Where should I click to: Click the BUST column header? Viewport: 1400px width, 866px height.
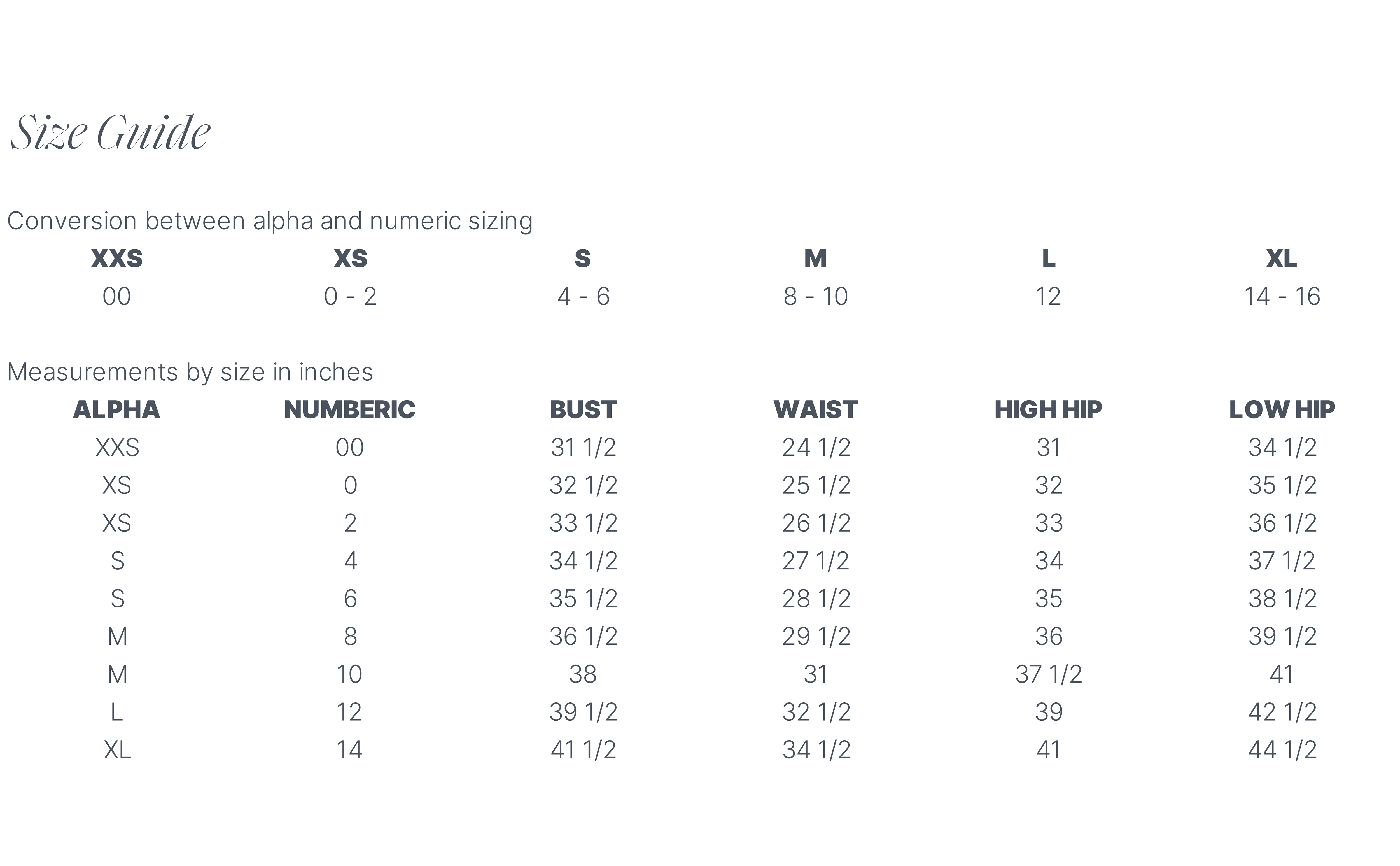[584, 409]
